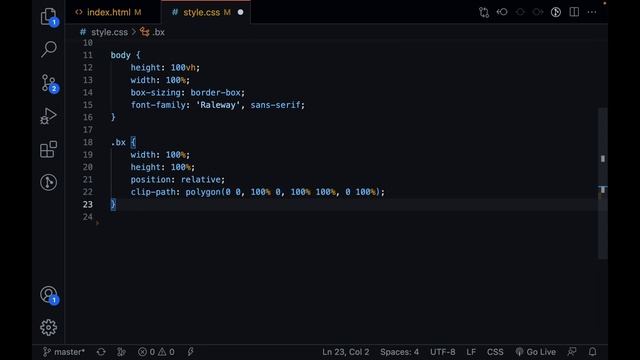The width and height of the screenshot is (640, 360).
Task: Click the box-sizing property
Action: (x=156, y=93)
